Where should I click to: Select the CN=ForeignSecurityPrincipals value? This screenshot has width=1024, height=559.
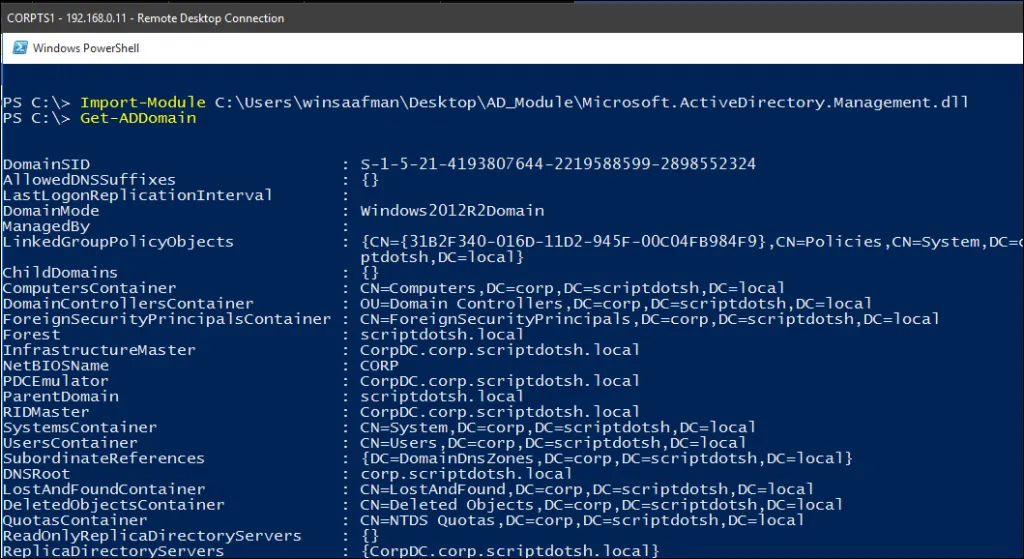650,319
